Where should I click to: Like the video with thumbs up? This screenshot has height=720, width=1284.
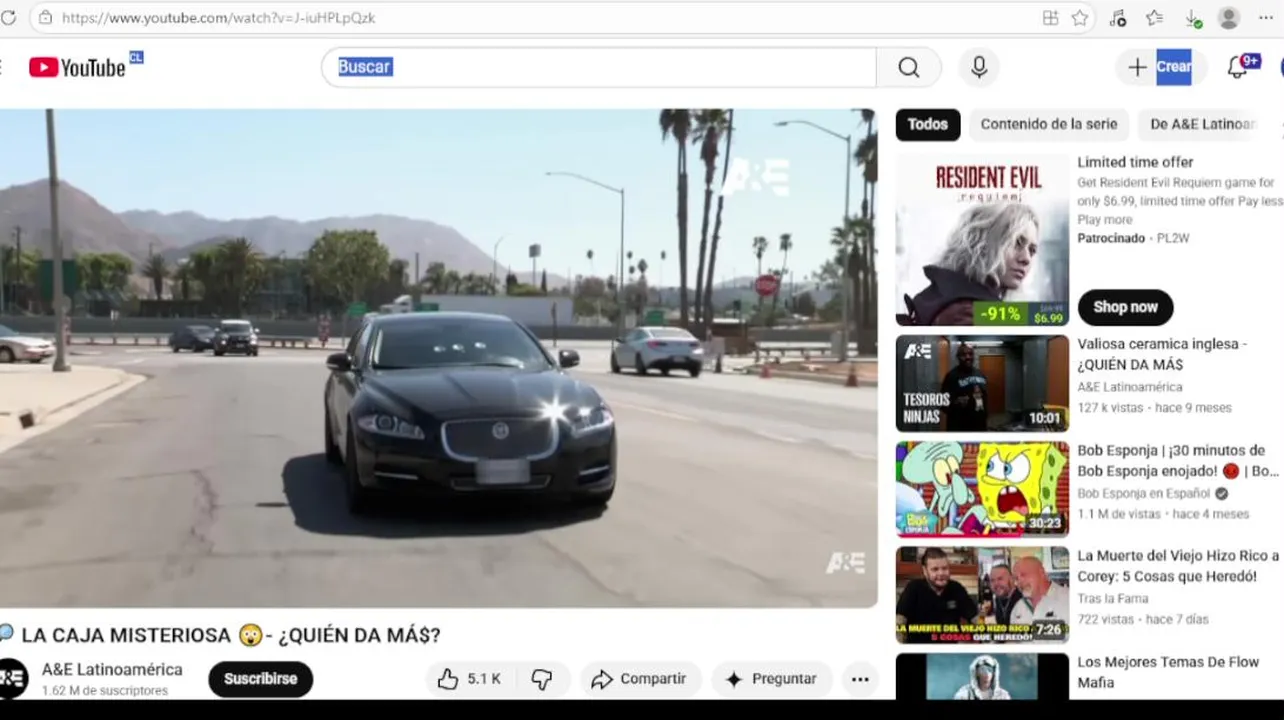469,679
